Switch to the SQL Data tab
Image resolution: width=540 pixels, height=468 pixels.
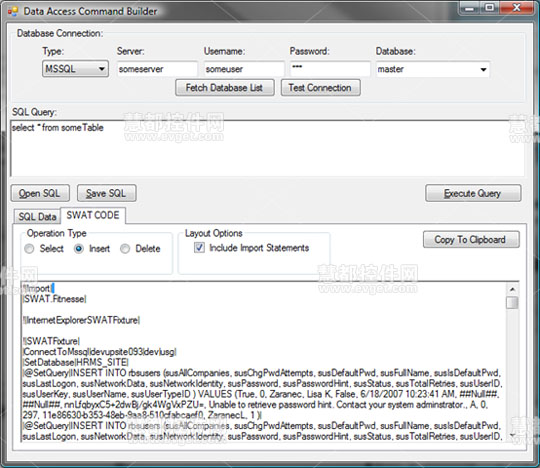(37, 217)
